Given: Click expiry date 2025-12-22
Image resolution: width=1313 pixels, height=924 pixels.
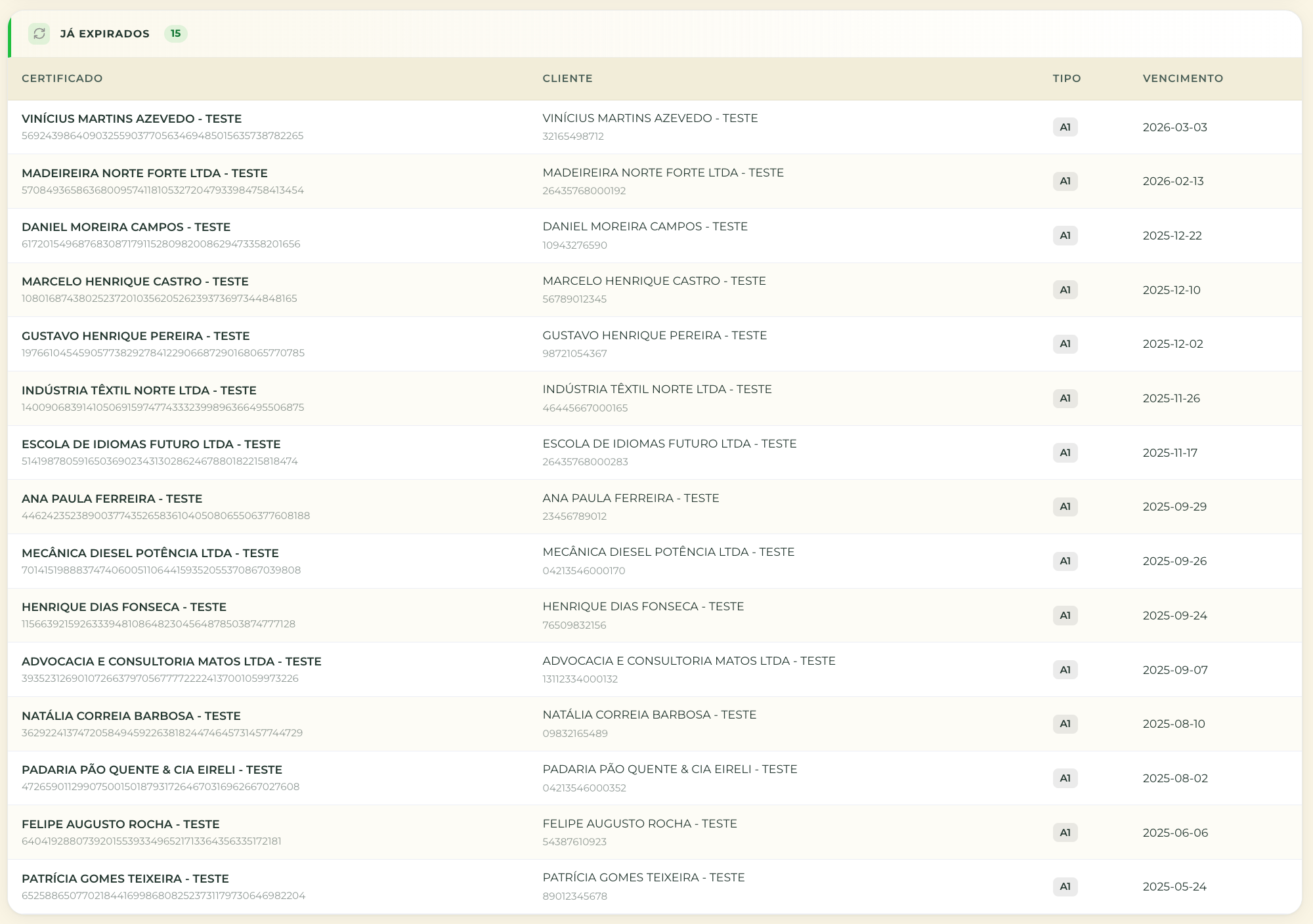Looking at the screenshot, I should [x=1173, y=236].
